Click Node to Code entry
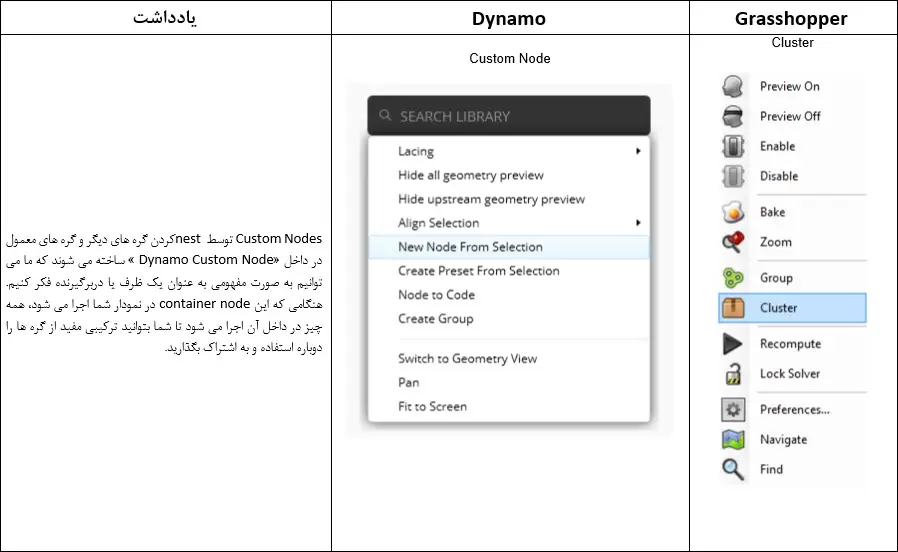Image resolution: width=898 pixels, height=552 pixels. pyautogui.click(x=436, y=295)
